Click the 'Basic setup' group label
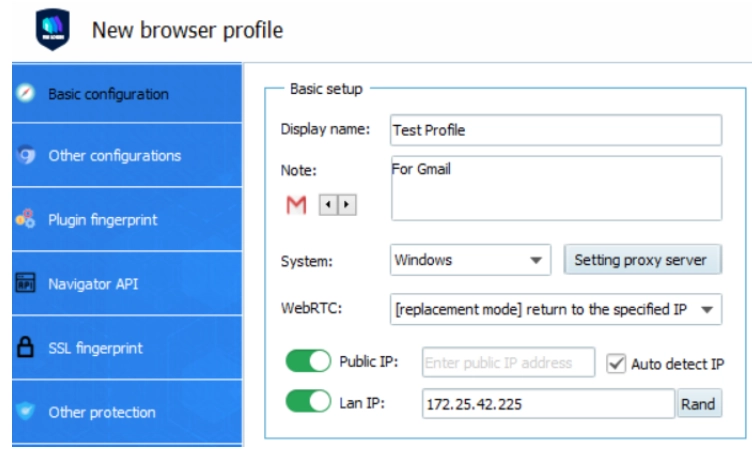752x451 pixels. click(326, 89)
